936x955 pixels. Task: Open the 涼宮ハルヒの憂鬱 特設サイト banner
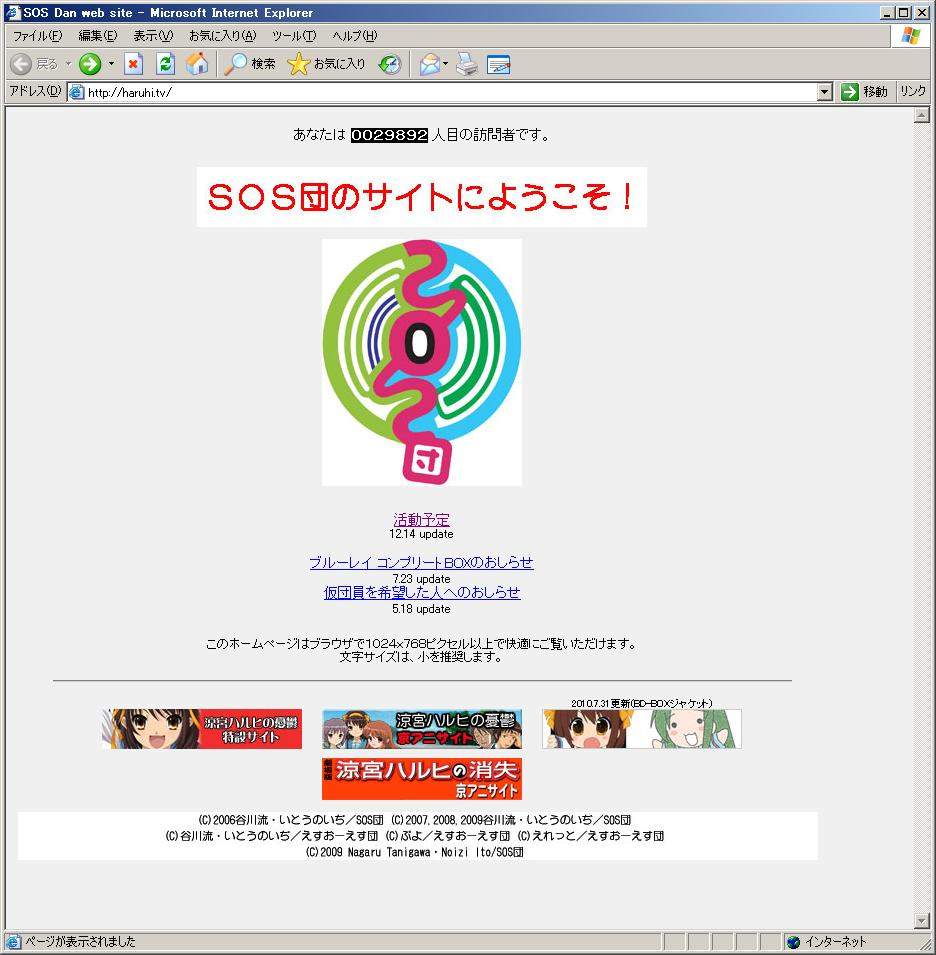point(202,729)
